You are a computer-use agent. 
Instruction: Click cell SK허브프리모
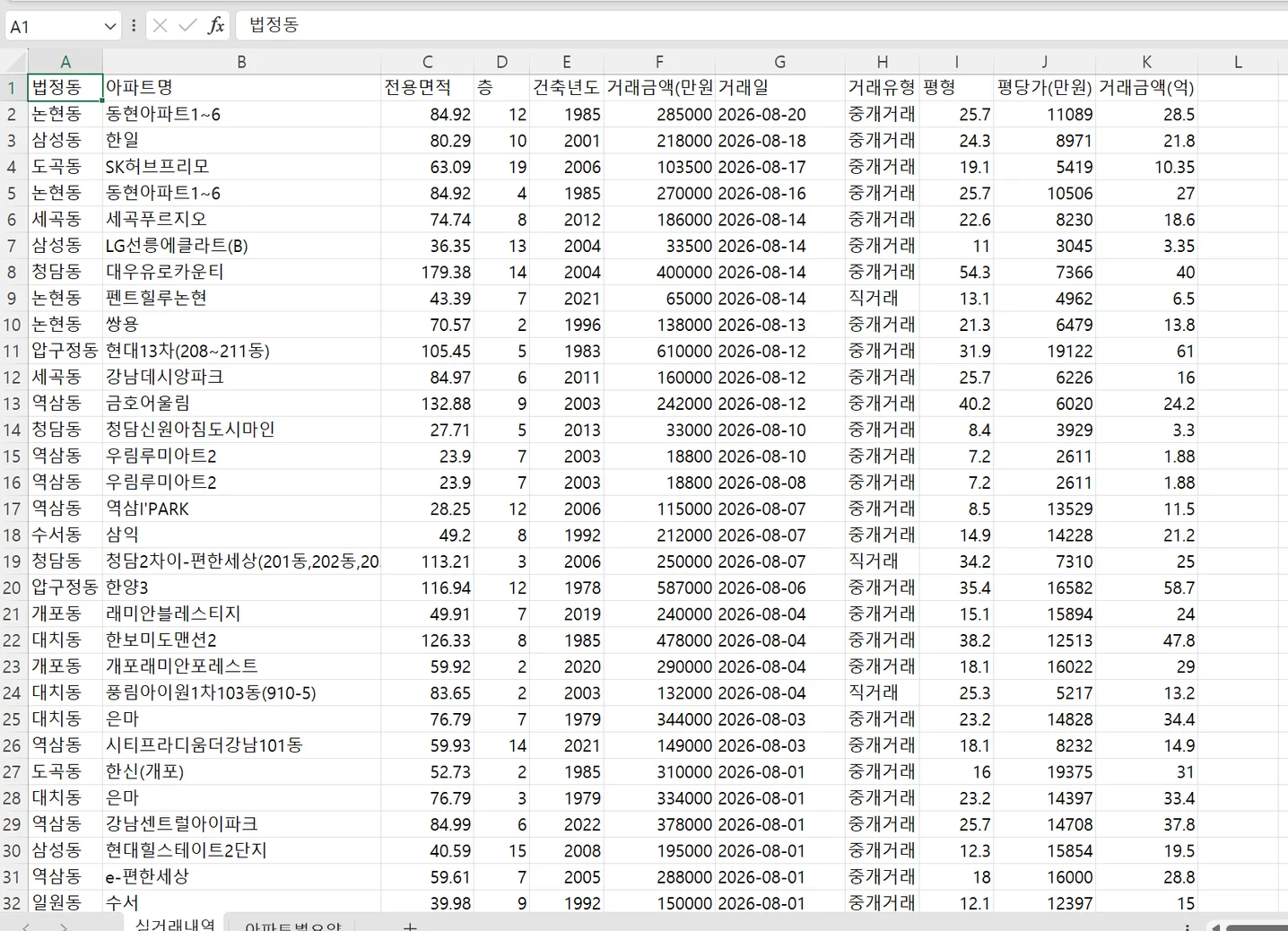[241, 167]
